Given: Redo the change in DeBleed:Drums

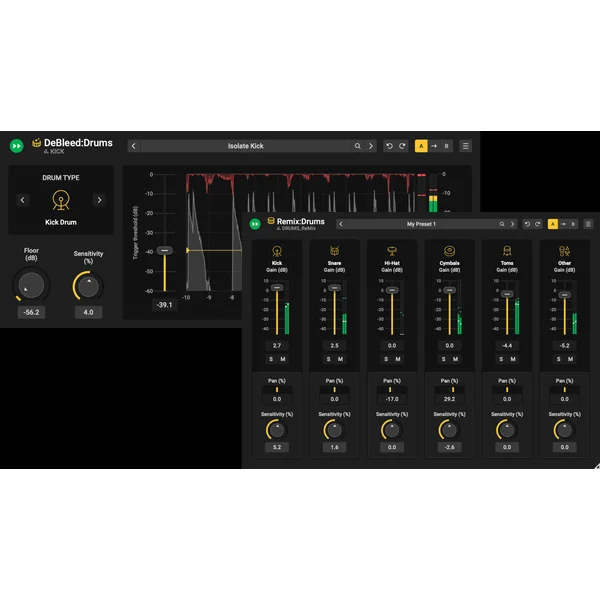Looking at the screenshot, I should (402, 146).
